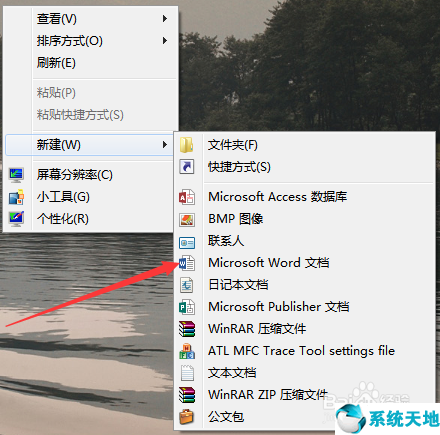Choose ATL MFC Trace Tool settings file
Viewport: 440px width, 435px height.
point(301,351)
